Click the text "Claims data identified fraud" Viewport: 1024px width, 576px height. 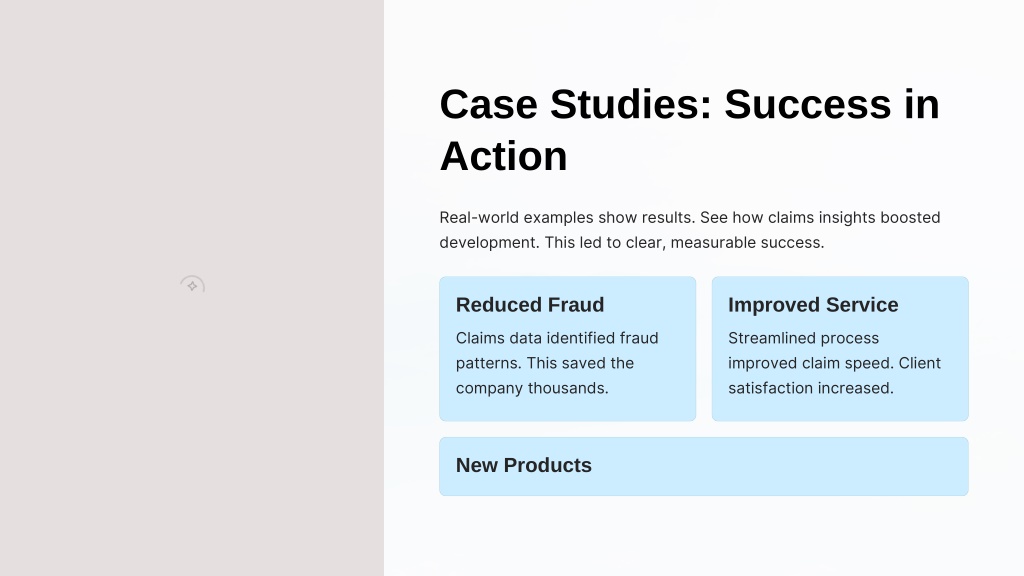click(557, 338)
